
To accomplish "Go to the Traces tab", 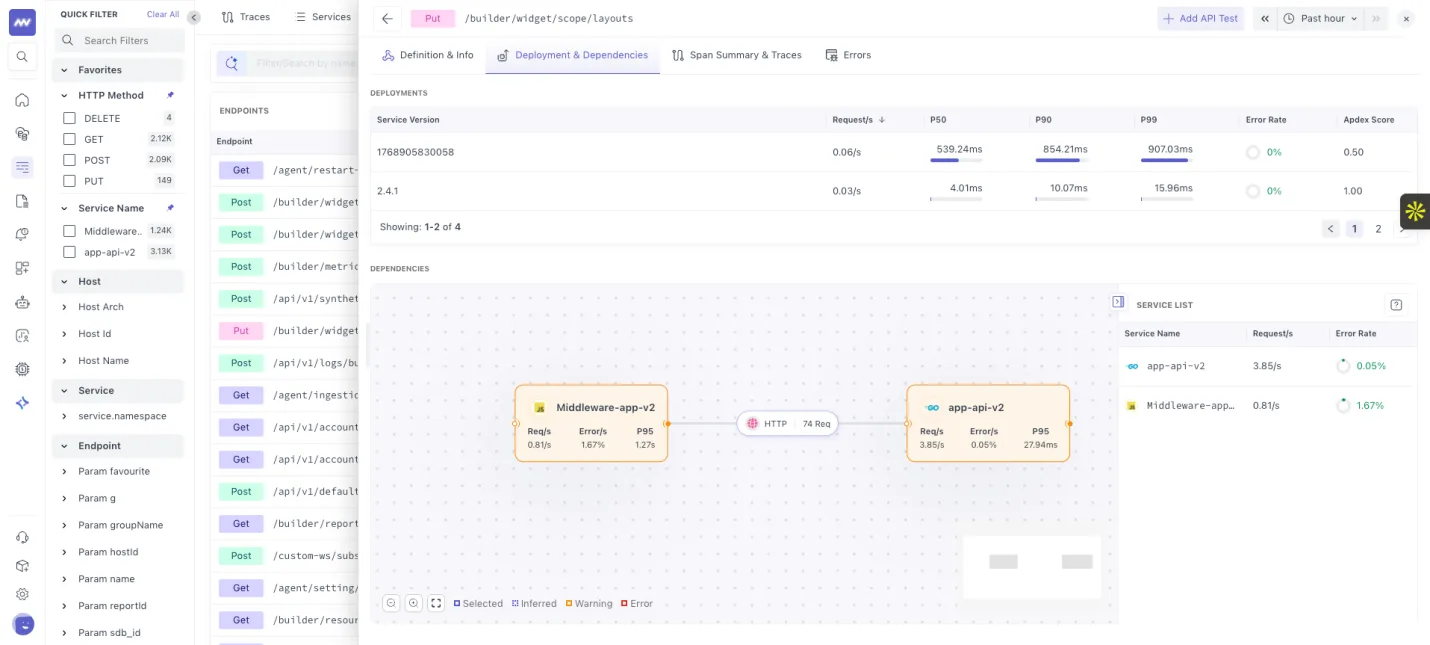I will pos(246,17).
